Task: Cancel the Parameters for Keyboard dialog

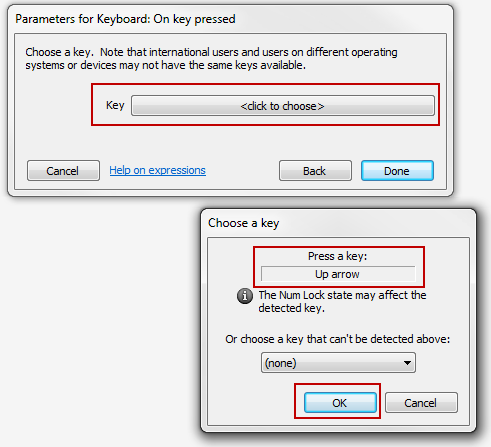Action: point(63,171)
